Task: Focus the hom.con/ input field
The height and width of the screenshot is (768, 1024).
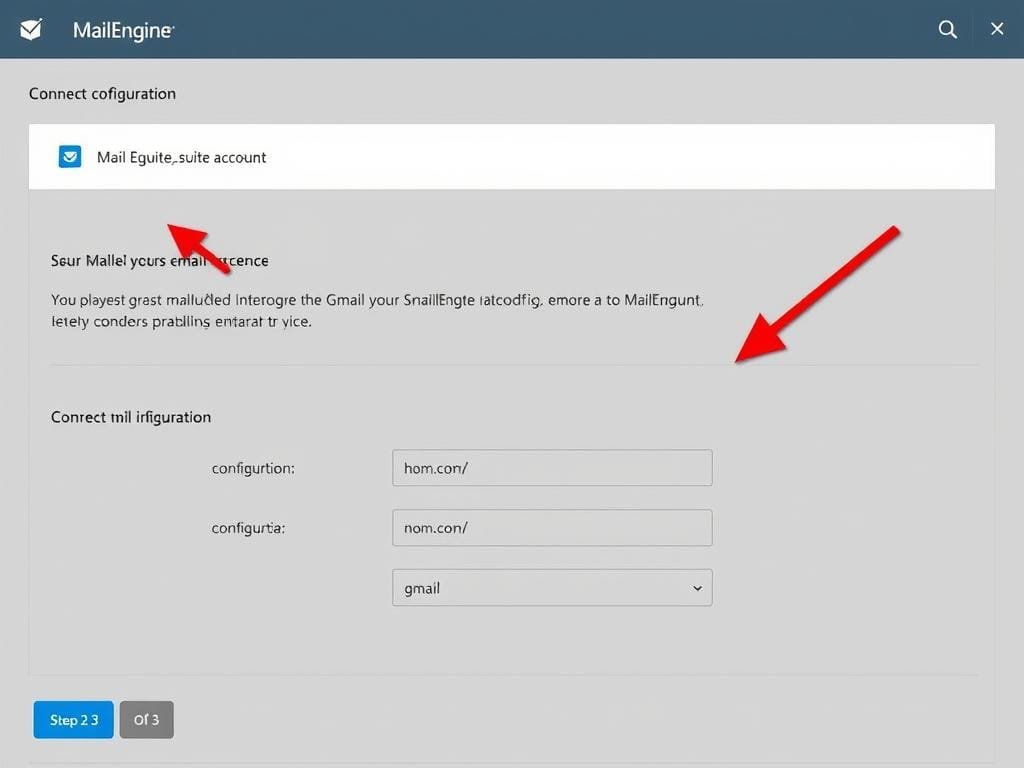Action: click(551, 468)
